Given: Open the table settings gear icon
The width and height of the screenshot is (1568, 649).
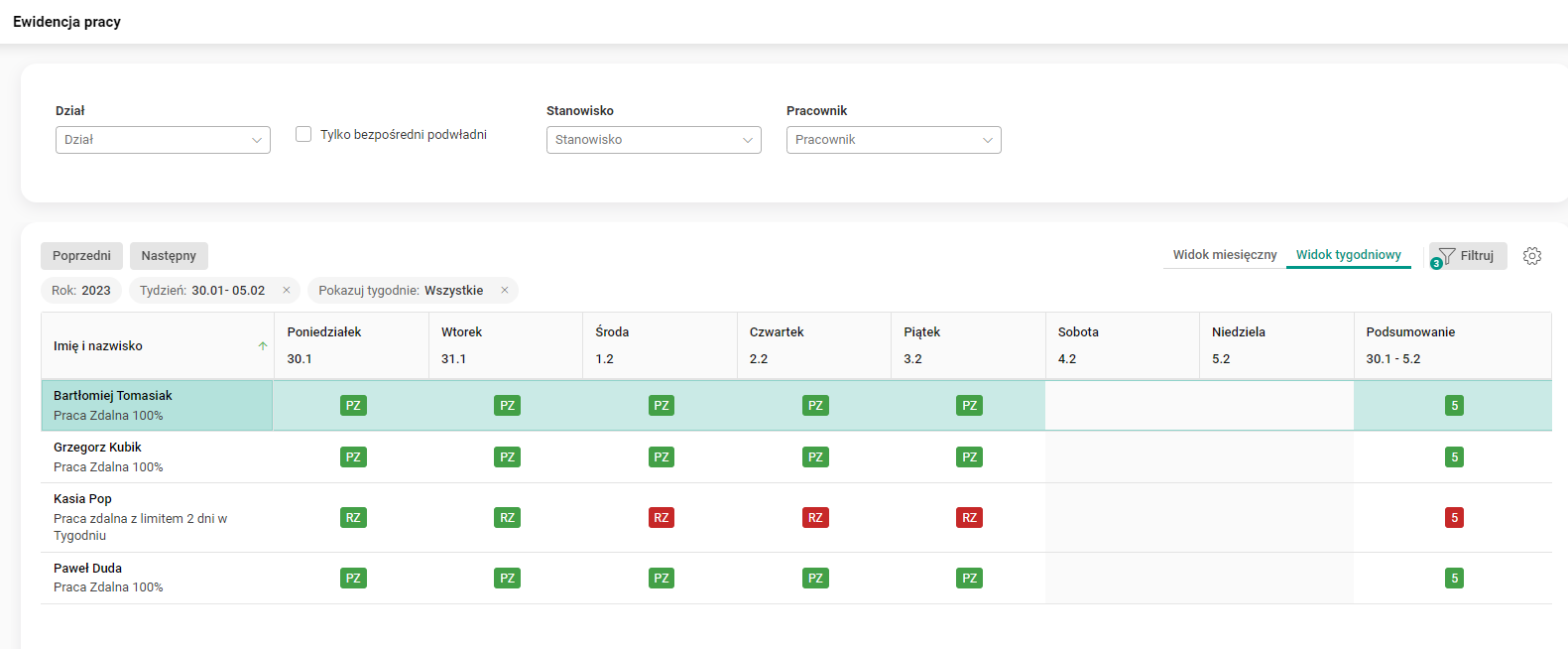Looking at the screenshot, I should (x=1532, y=256).
